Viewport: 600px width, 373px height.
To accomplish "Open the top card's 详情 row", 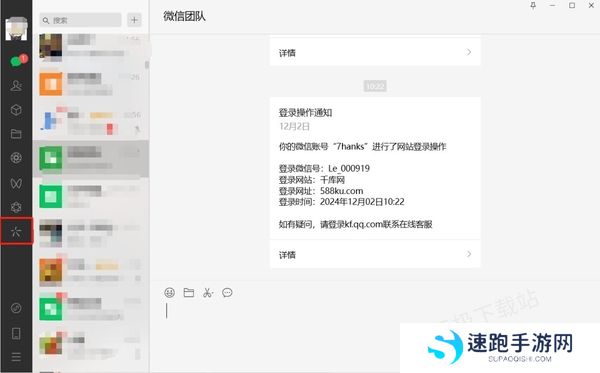I will point(375,52).
